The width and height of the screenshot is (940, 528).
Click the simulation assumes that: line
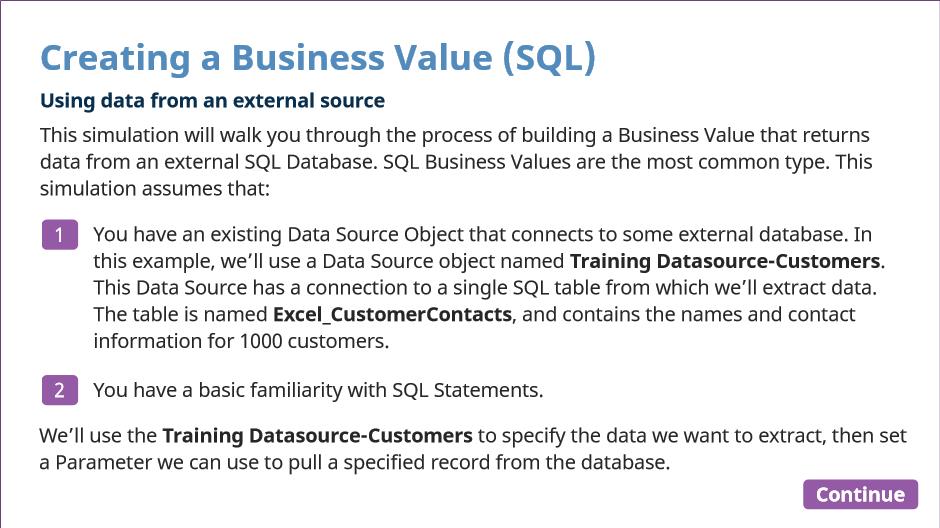click(155, 189)
